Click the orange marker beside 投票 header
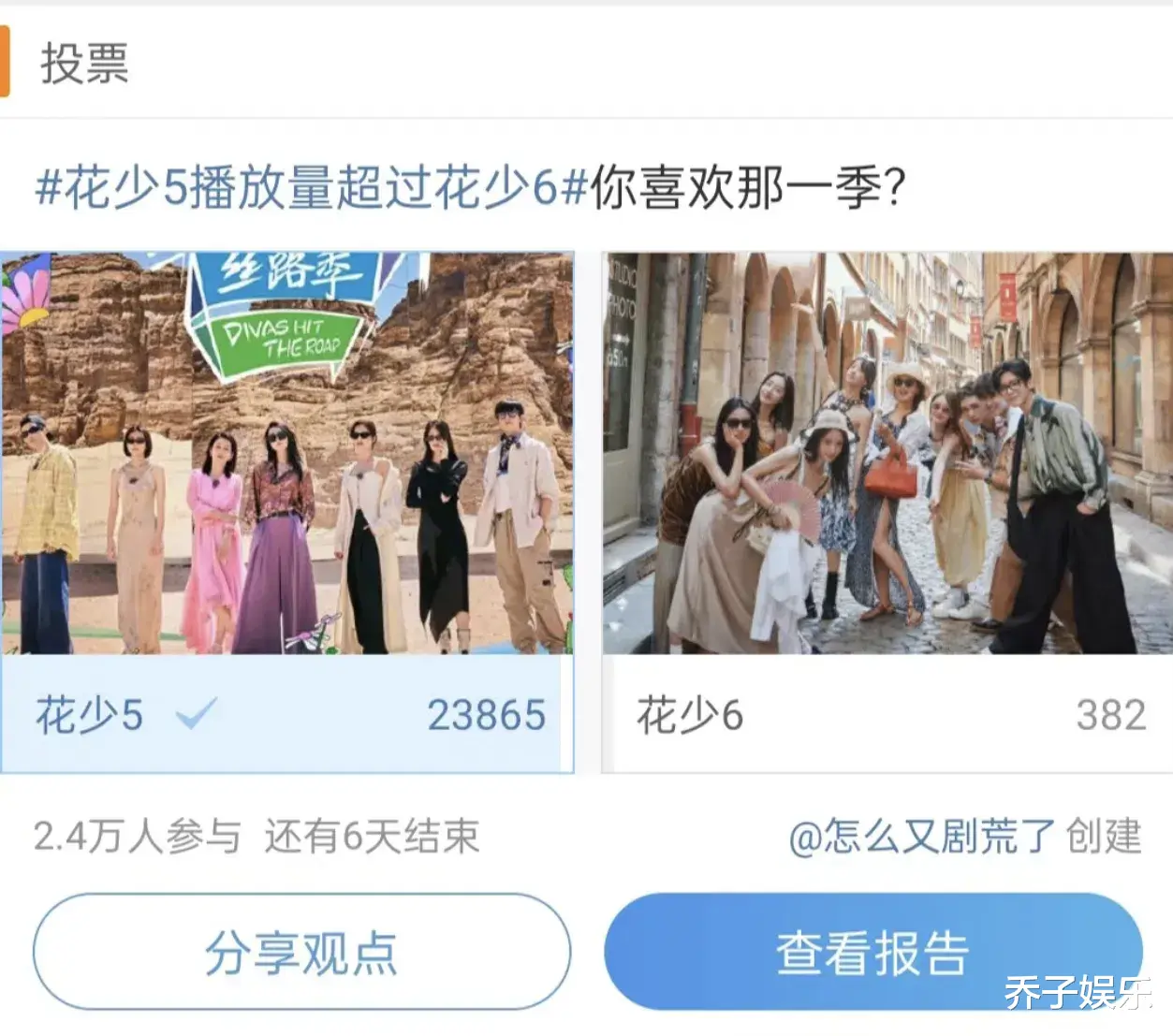The image size is (1173, 1036). tap(5, 62)
